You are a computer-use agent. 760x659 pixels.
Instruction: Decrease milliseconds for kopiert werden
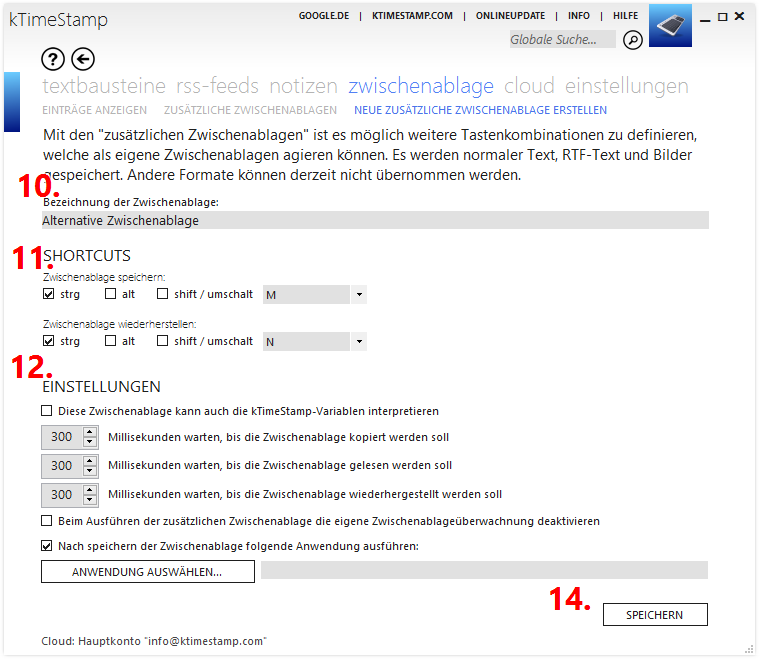tap(90, 442)
